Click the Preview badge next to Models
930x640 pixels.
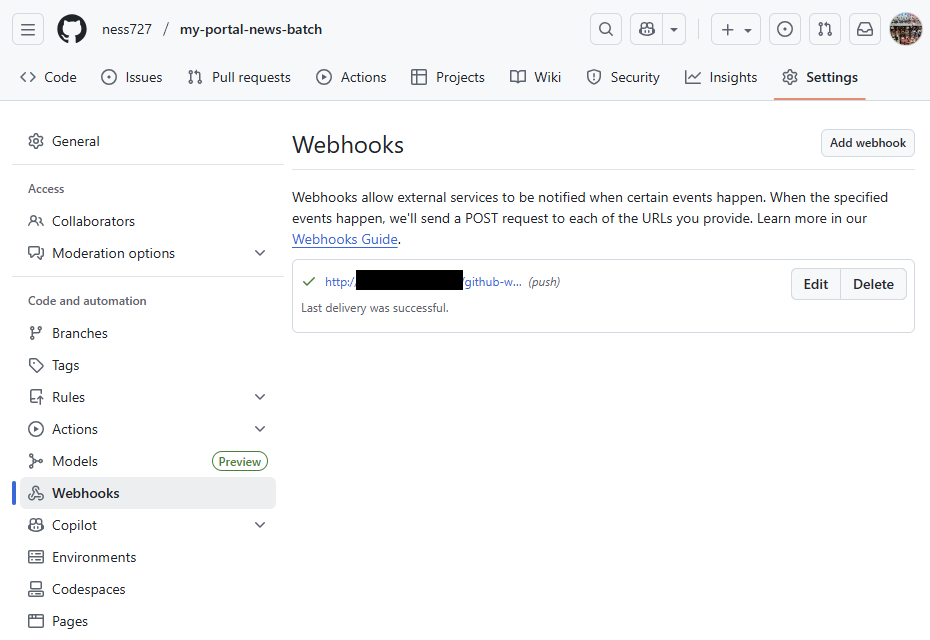(x=240, y=461)
